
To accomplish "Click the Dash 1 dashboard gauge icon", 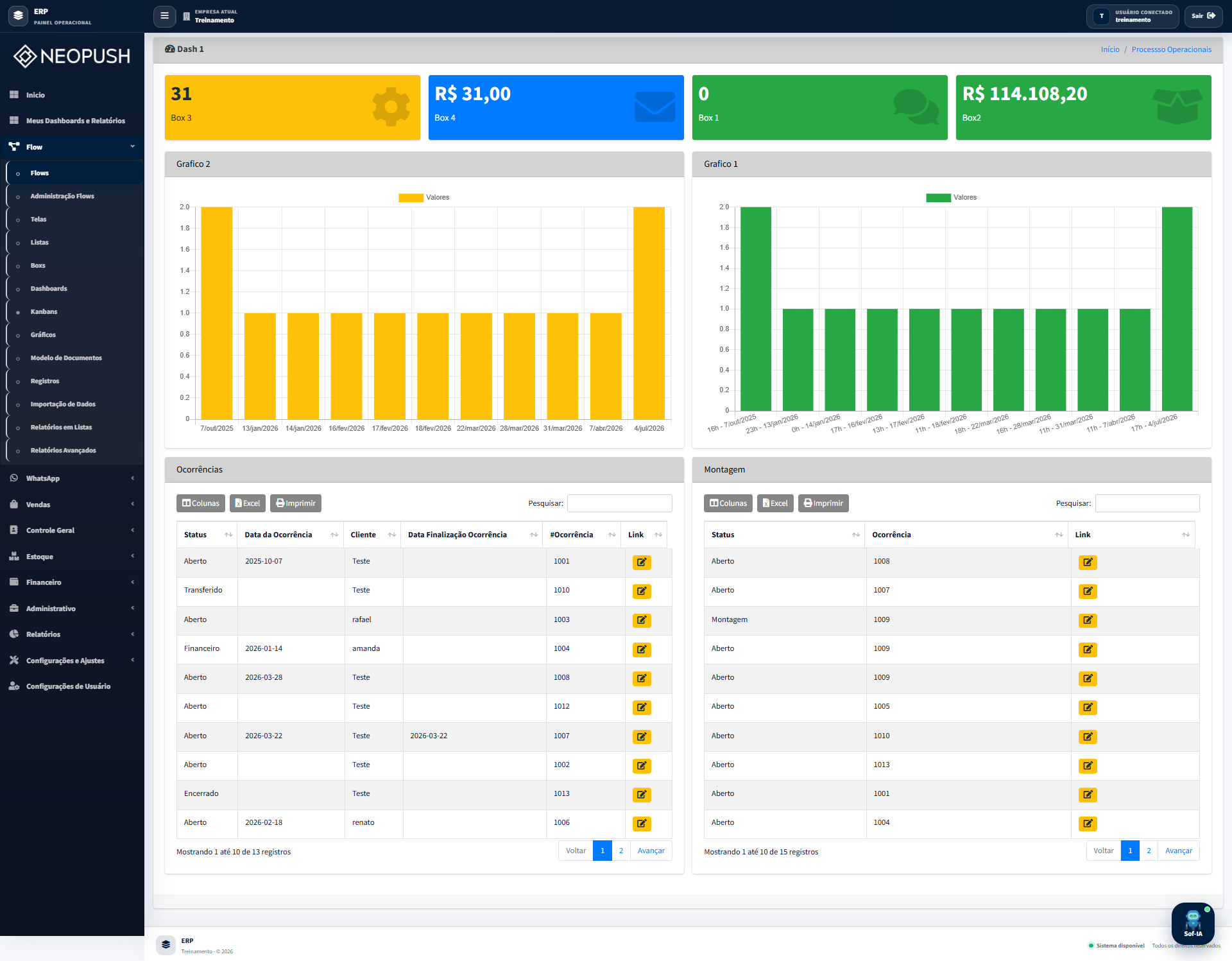I will pos(170,49).
